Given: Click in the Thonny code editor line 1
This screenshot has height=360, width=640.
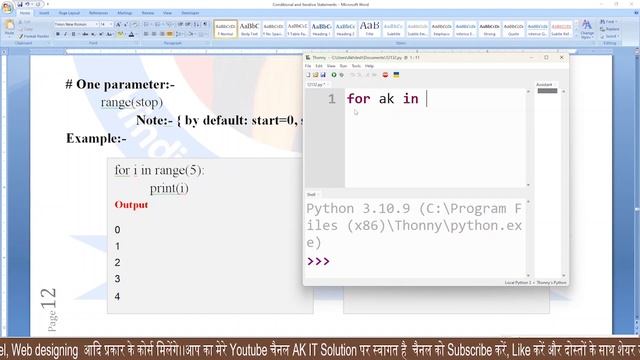Looking at the screenshot, I should (435, 99).
